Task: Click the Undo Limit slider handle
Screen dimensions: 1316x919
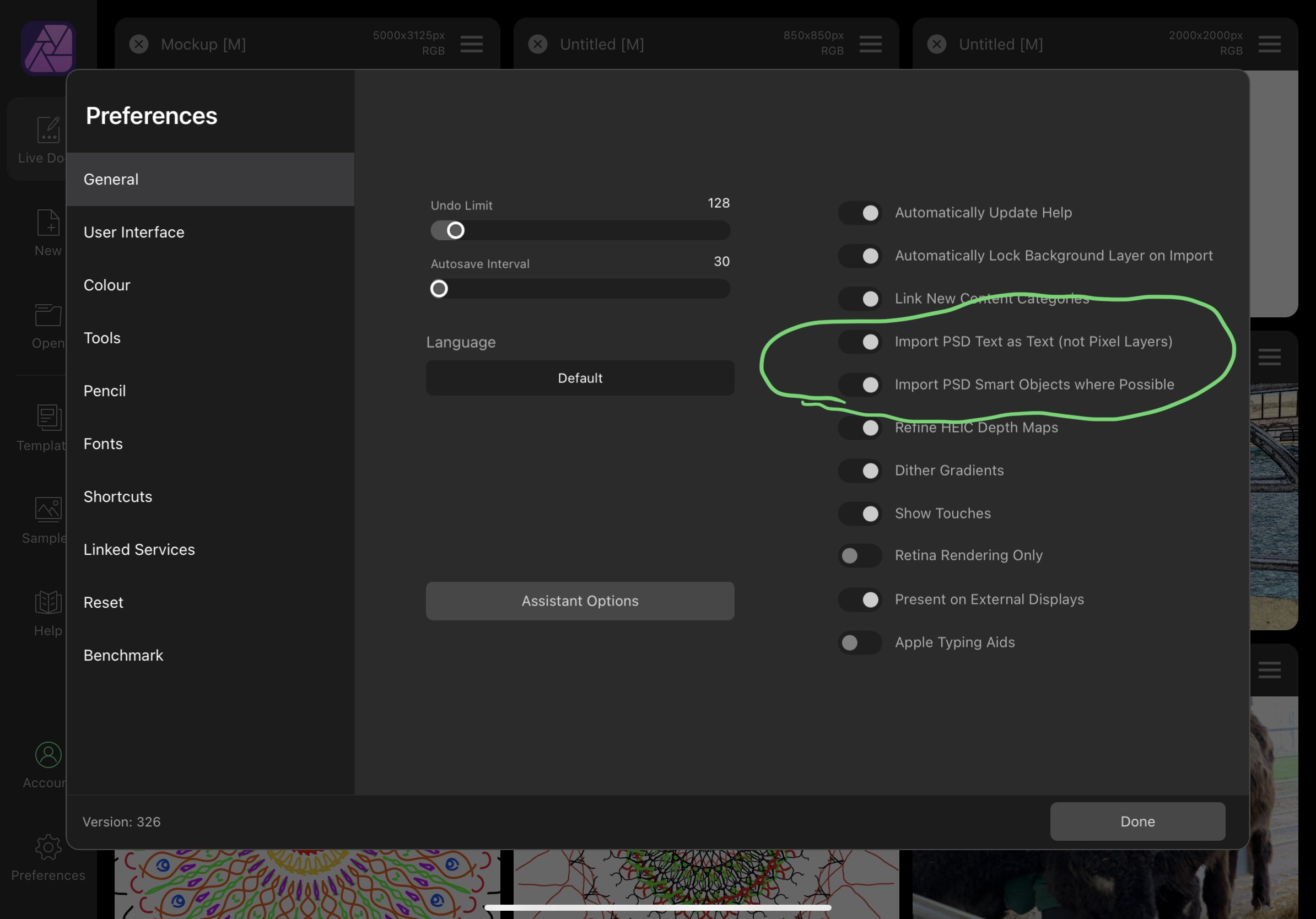Action: (x=456, y=230)
